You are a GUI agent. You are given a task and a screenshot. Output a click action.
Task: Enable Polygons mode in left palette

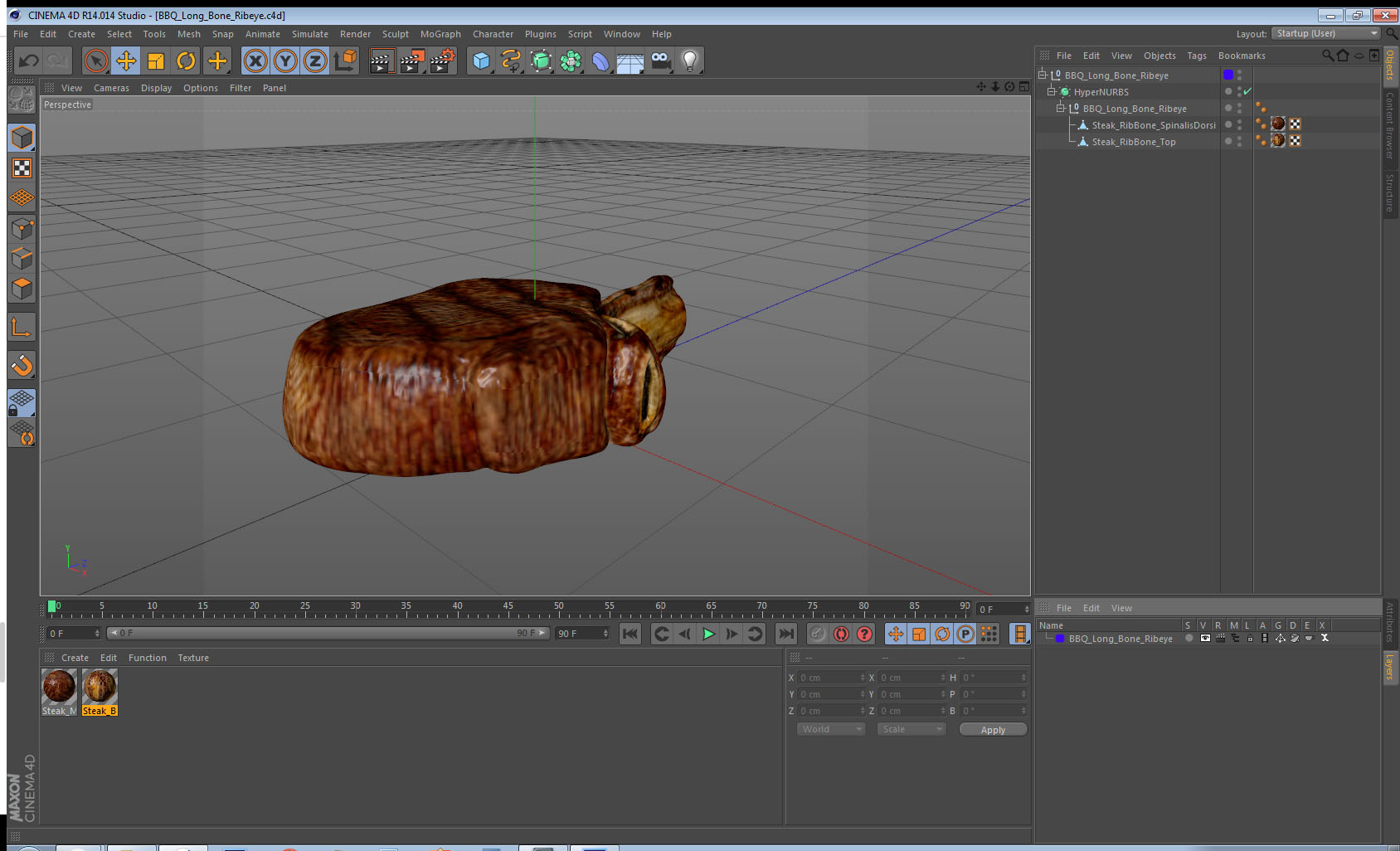(x=22, y=288)
